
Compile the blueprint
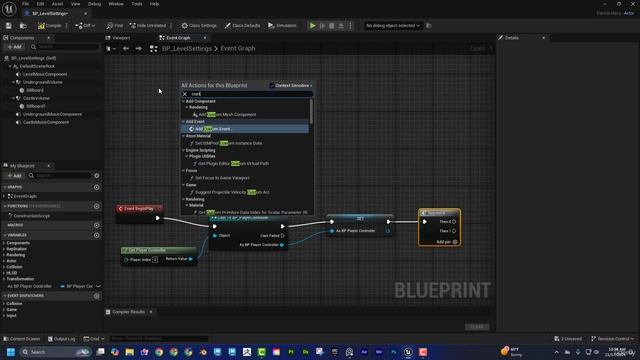click(x=49, y=26)
